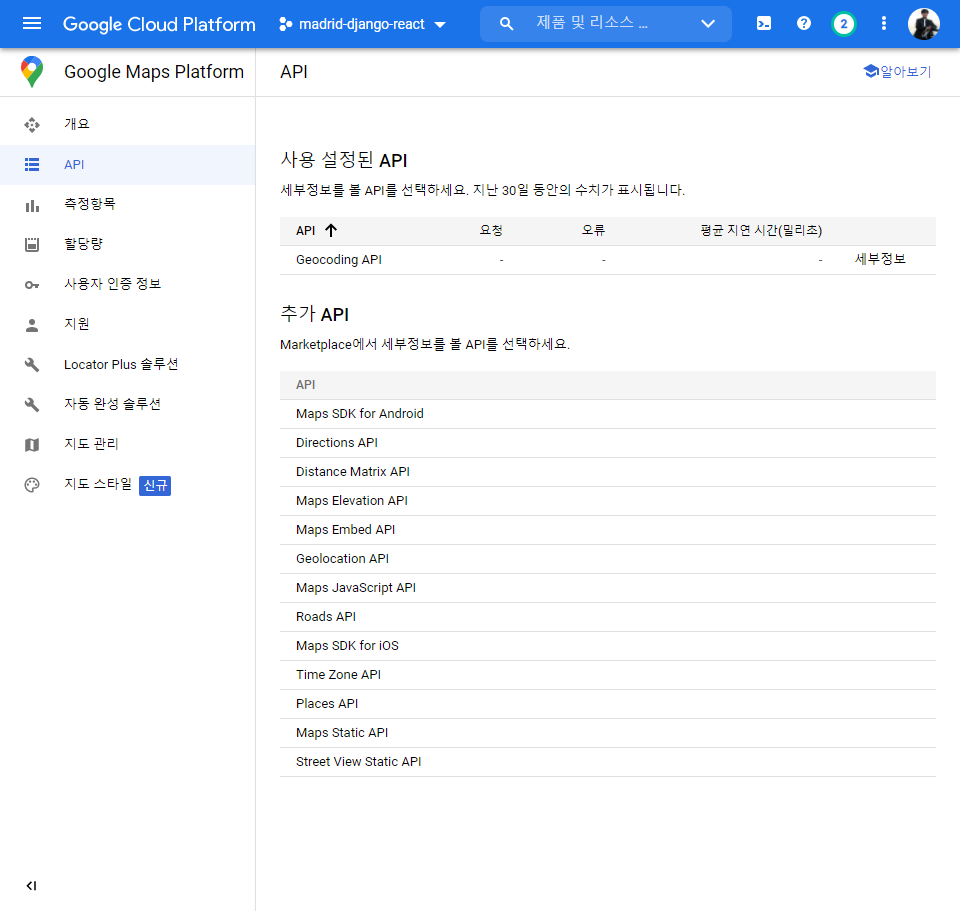Expand the search bar dropdown chevron
This screenshot has width=960, height=911.
pos(708,24)
